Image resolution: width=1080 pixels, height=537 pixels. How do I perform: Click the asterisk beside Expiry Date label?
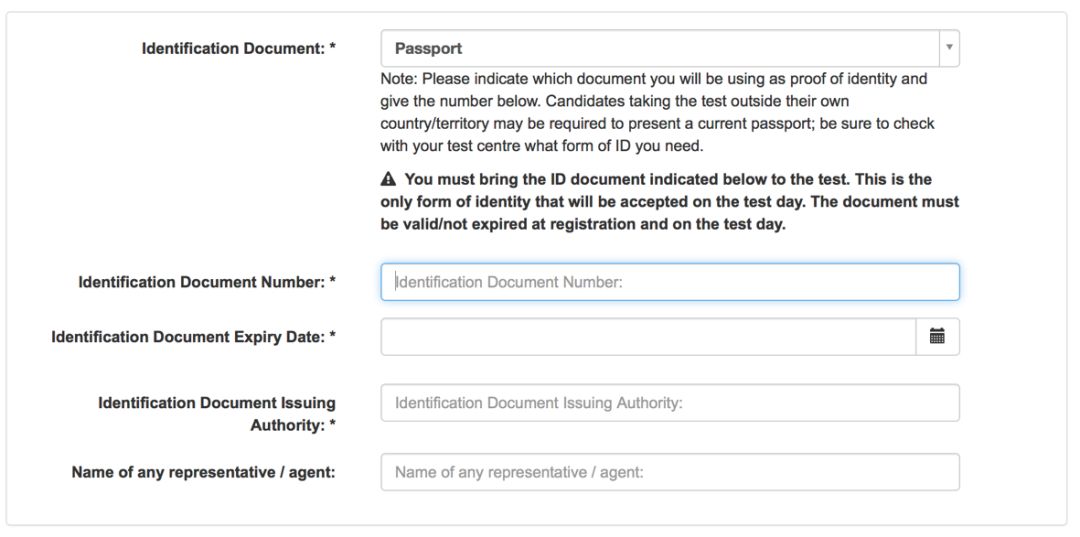point(333,336)
